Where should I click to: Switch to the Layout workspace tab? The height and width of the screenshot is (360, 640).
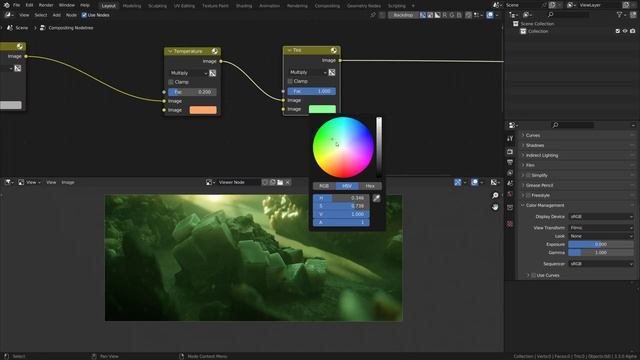pos(109,6)
